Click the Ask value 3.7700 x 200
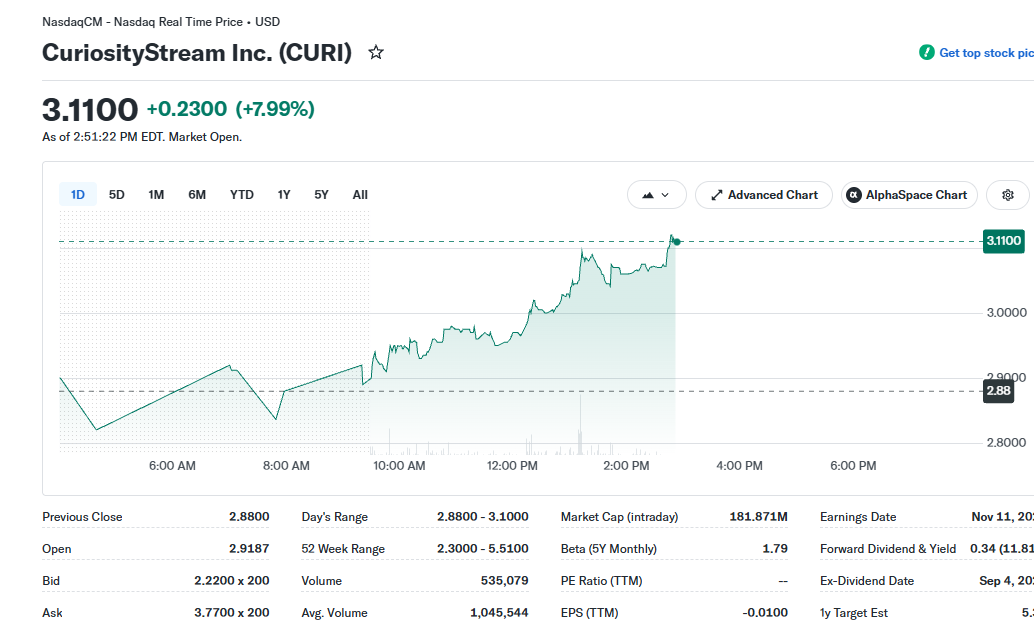Screen dimensions: 1034x637 pos(231,613)
